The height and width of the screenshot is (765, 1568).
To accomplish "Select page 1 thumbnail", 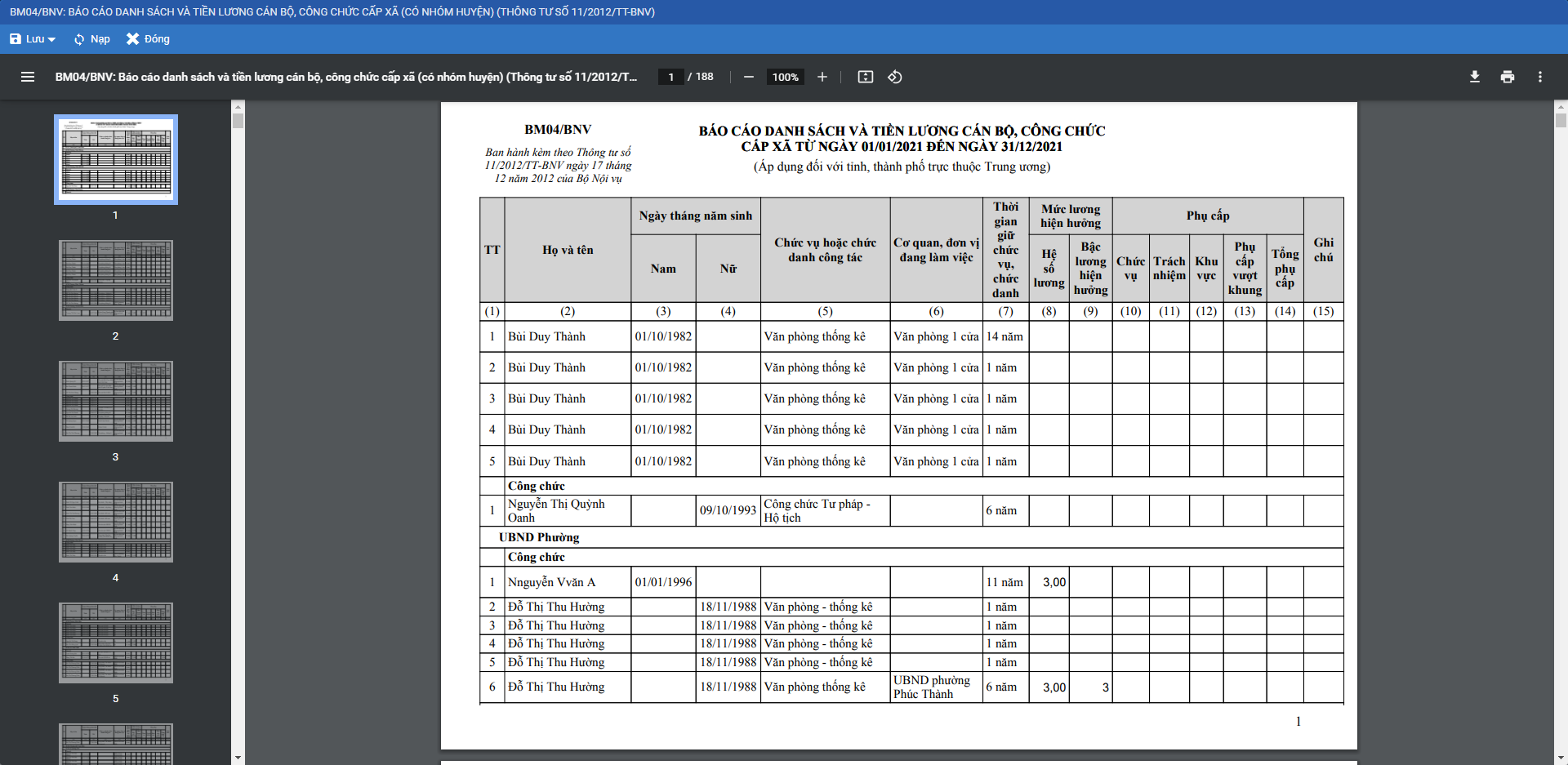I will click(x=116, y=159).
